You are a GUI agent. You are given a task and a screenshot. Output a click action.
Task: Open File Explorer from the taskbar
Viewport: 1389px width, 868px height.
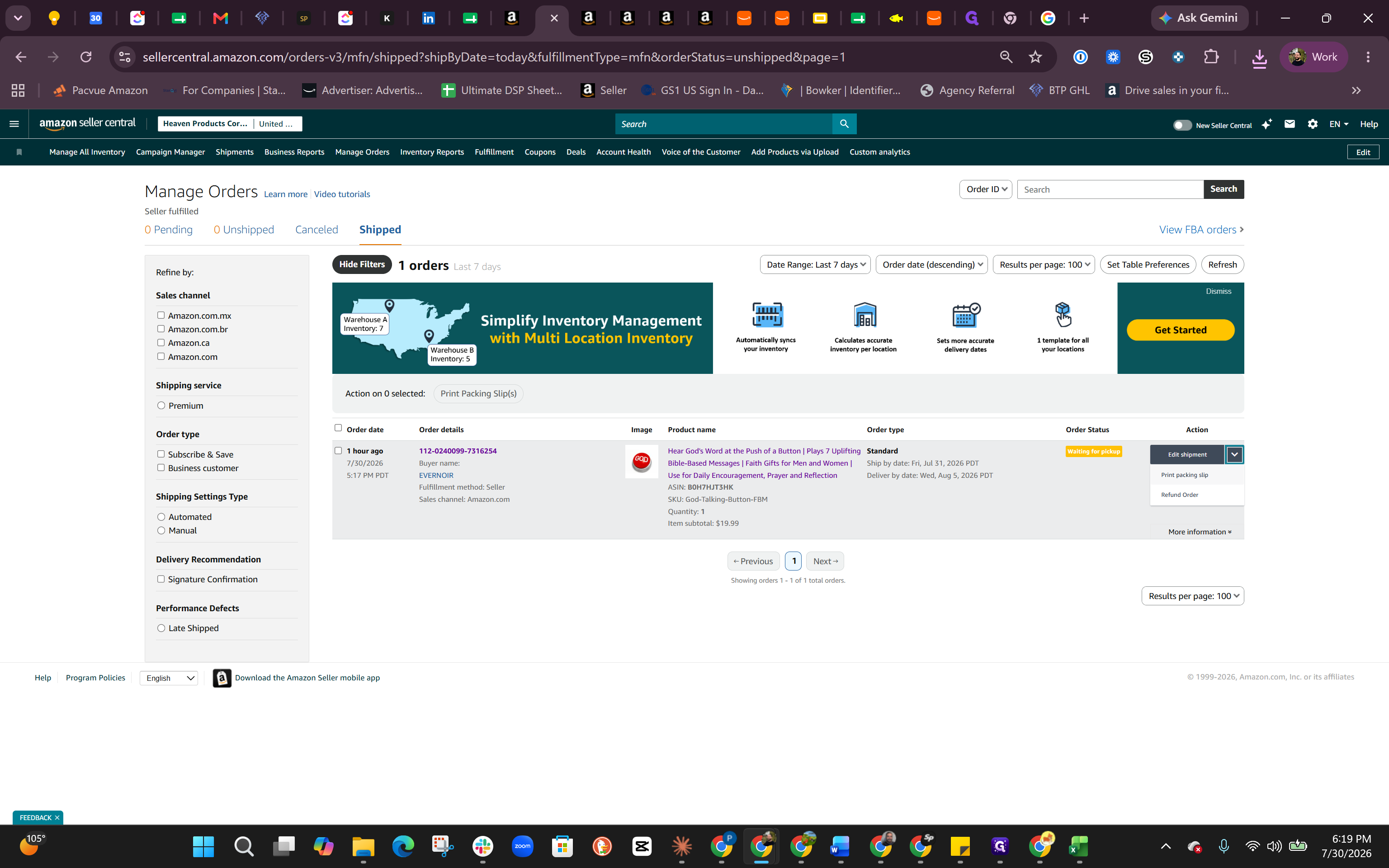[x=364, y=846]
